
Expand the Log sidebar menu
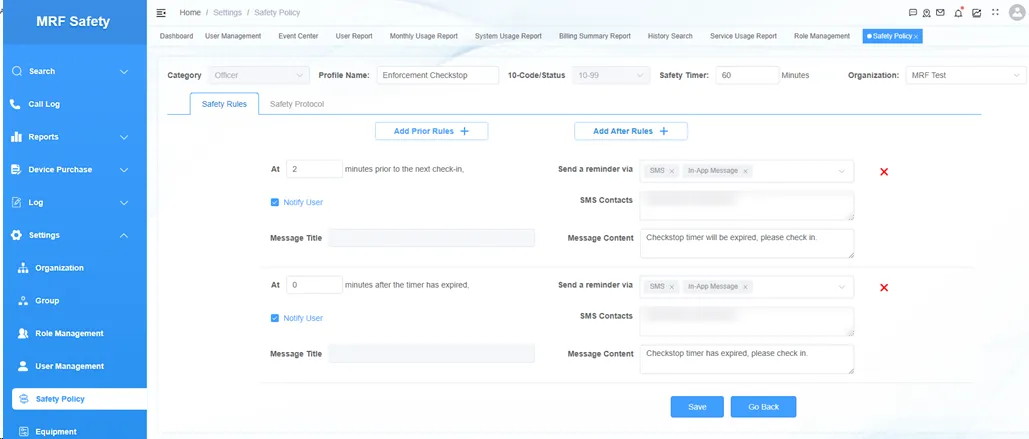(x=124, y=203)
